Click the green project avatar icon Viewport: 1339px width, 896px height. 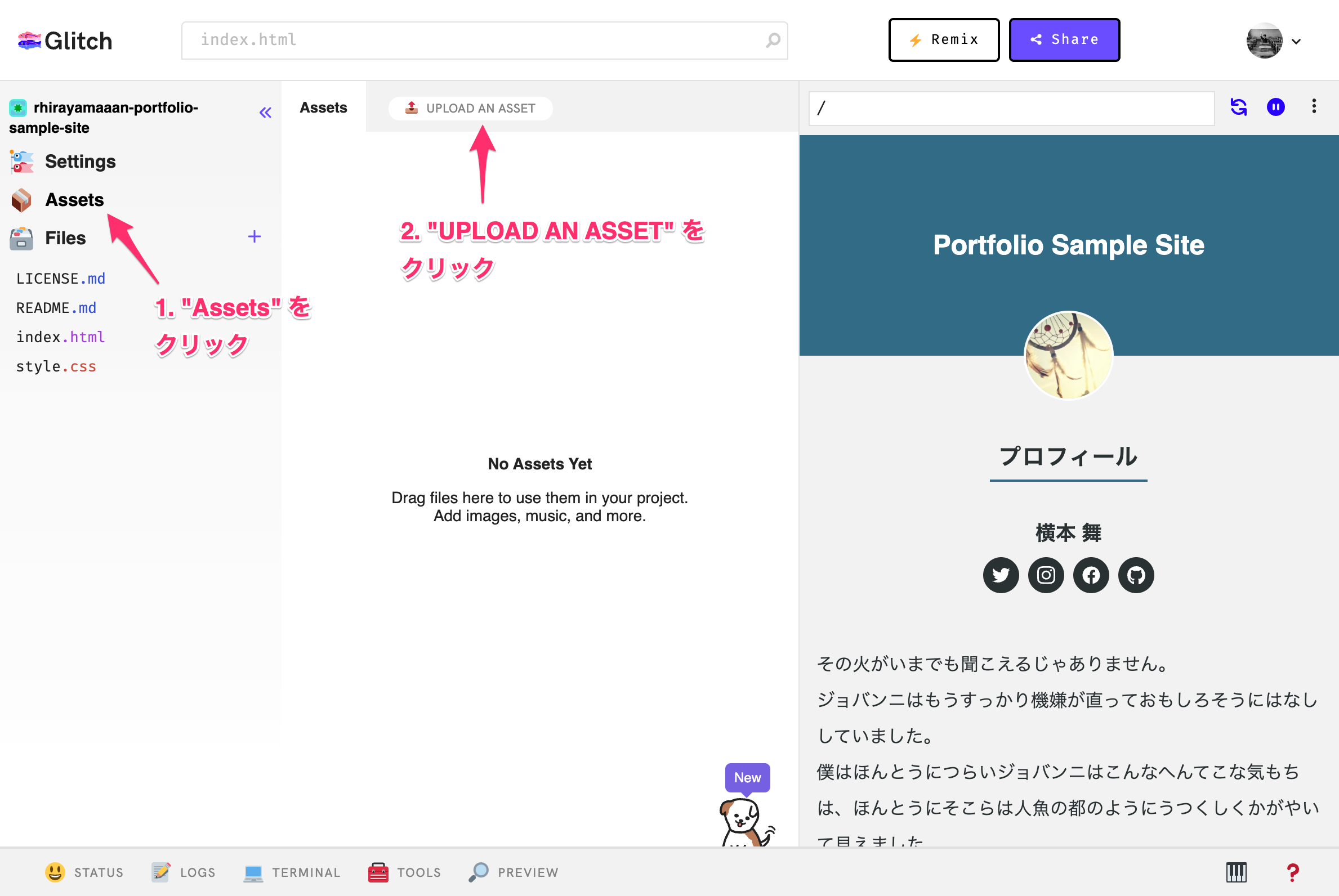tap(17, 107)
